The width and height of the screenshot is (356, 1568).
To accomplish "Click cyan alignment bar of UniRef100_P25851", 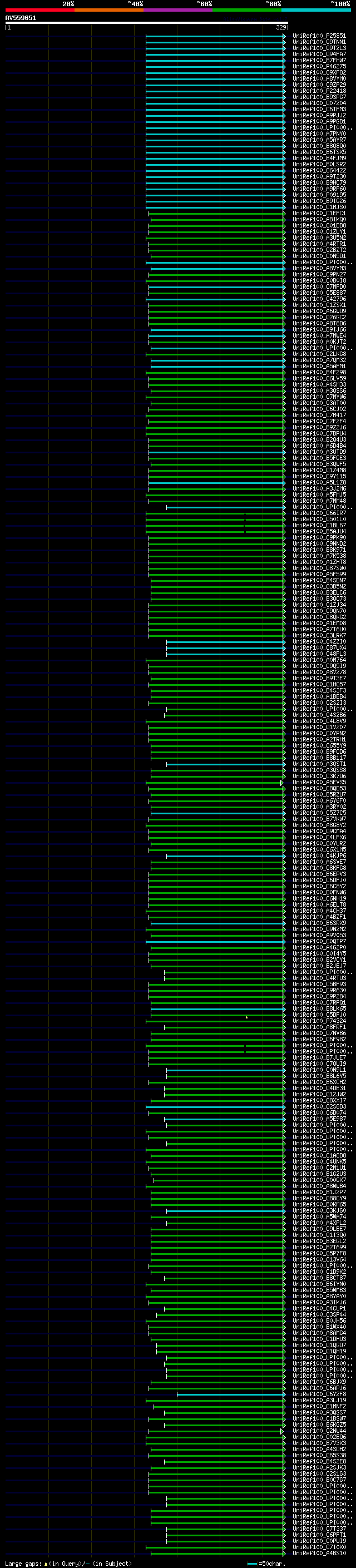I will click(x=215, y=36).
